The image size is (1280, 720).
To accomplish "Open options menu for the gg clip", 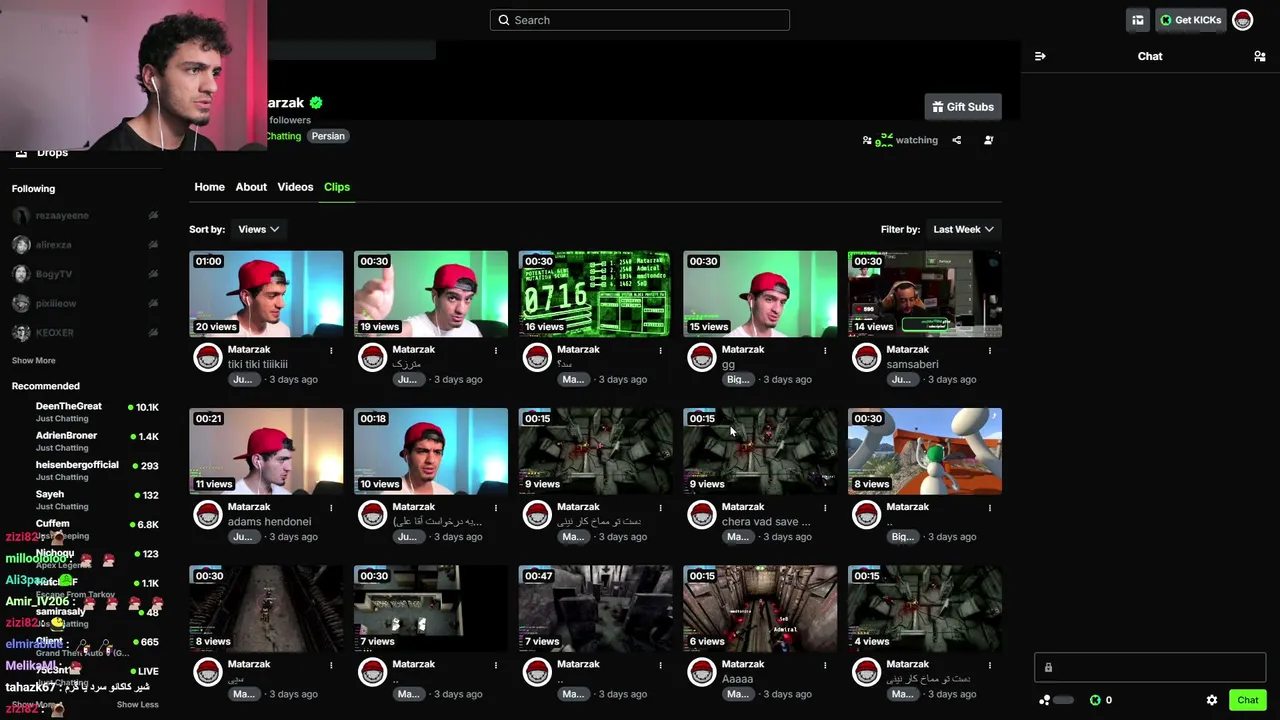I will (x=825, y=350).
